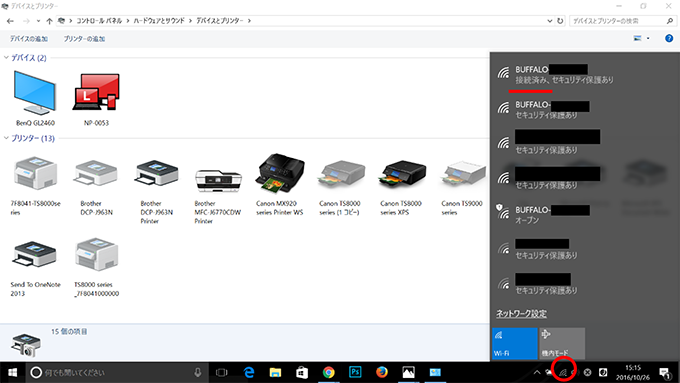680x383 pixels.
Task: Click the refresh button in address bar
Action: pos(560,21)
